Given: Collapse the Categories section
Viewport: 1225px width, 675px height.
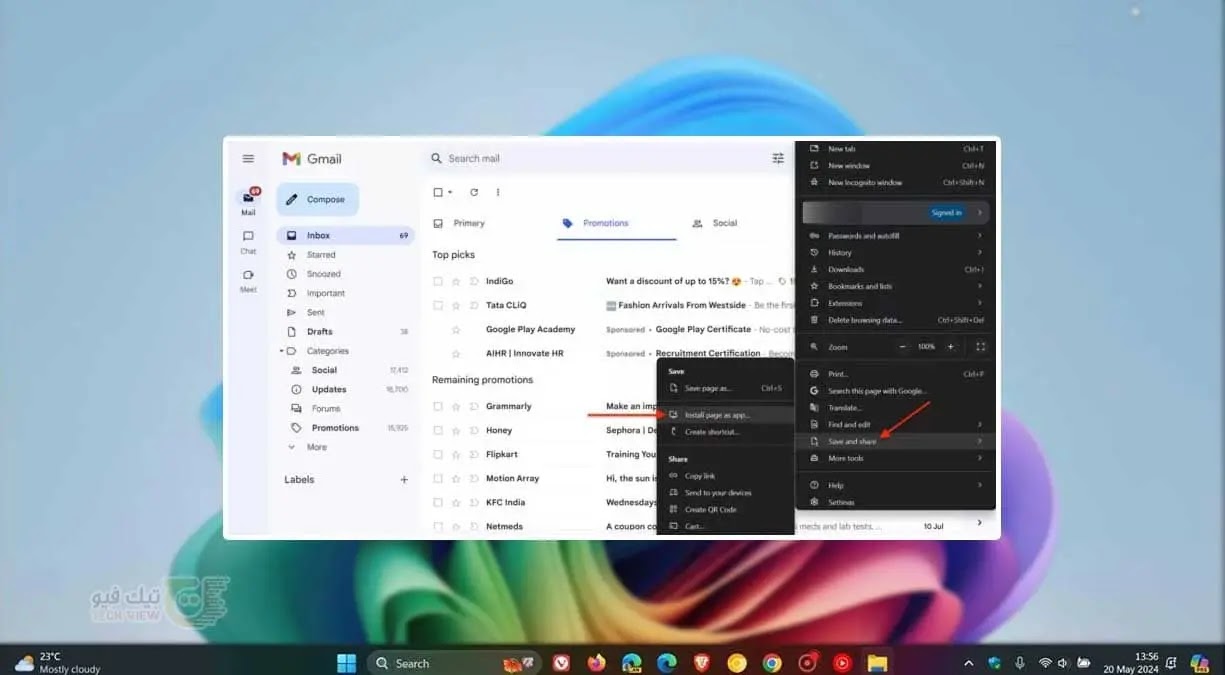Looking at the screenshot, I should (282, 351).
